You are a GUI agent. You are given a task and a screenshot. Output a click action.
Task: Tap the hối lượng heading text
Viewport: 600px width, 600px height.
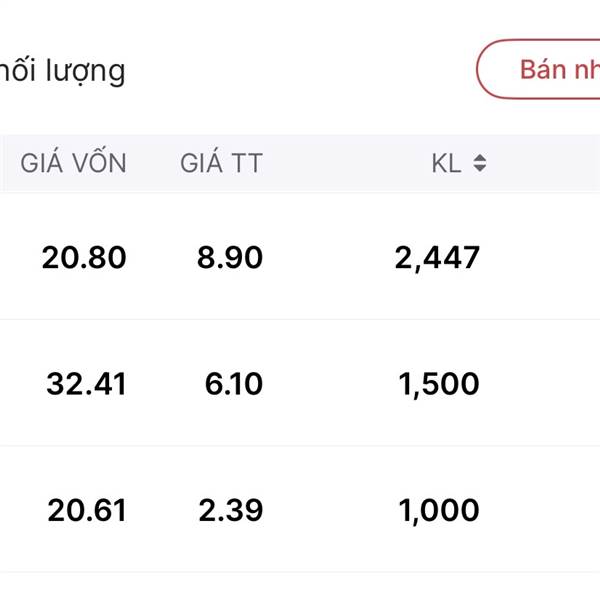62,71
